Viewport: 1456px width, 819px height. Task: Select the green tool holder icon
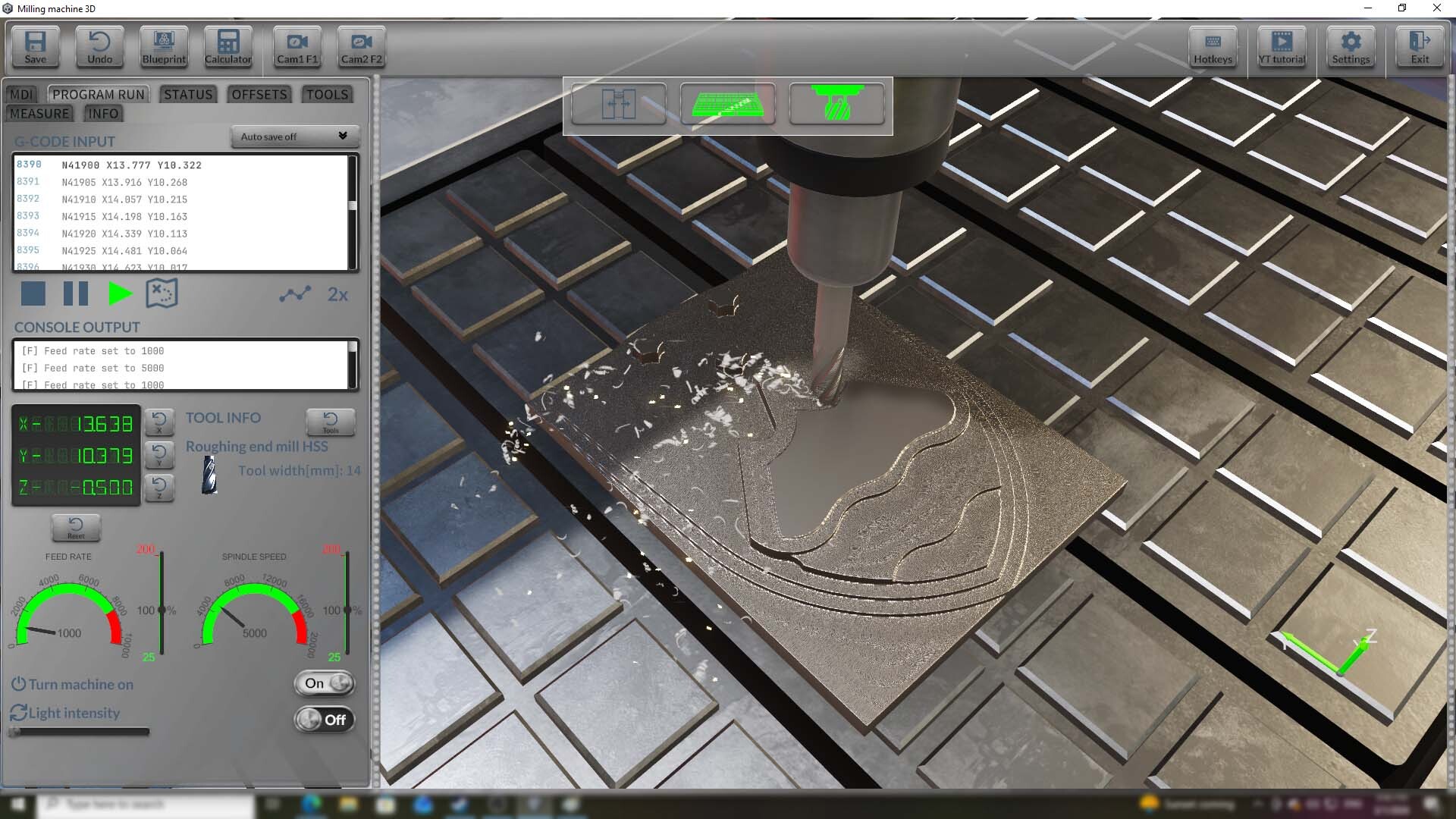coord(837,104)
